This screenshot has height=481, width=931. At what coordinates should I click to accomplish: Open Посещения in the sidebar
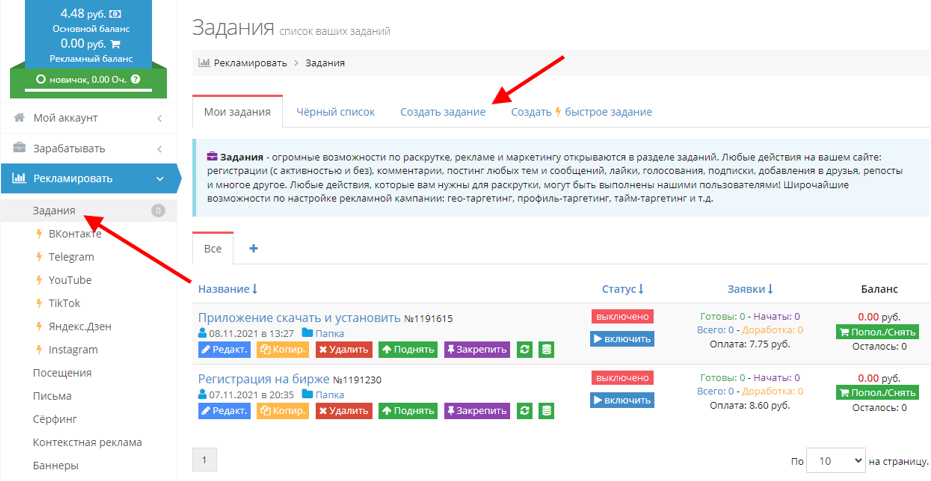pos(62,373)
